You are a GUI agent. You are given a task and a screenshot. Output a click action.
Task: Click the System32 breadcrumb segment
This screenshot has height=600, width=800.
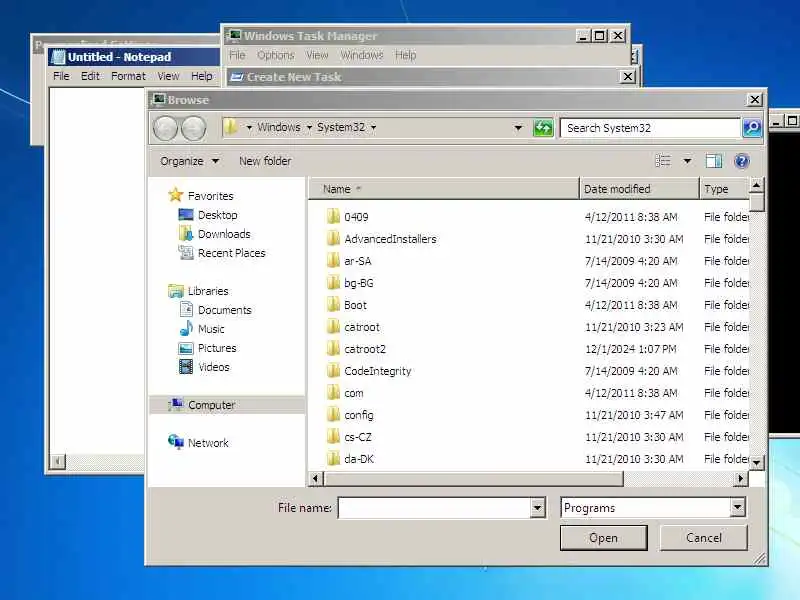(341, 127)
